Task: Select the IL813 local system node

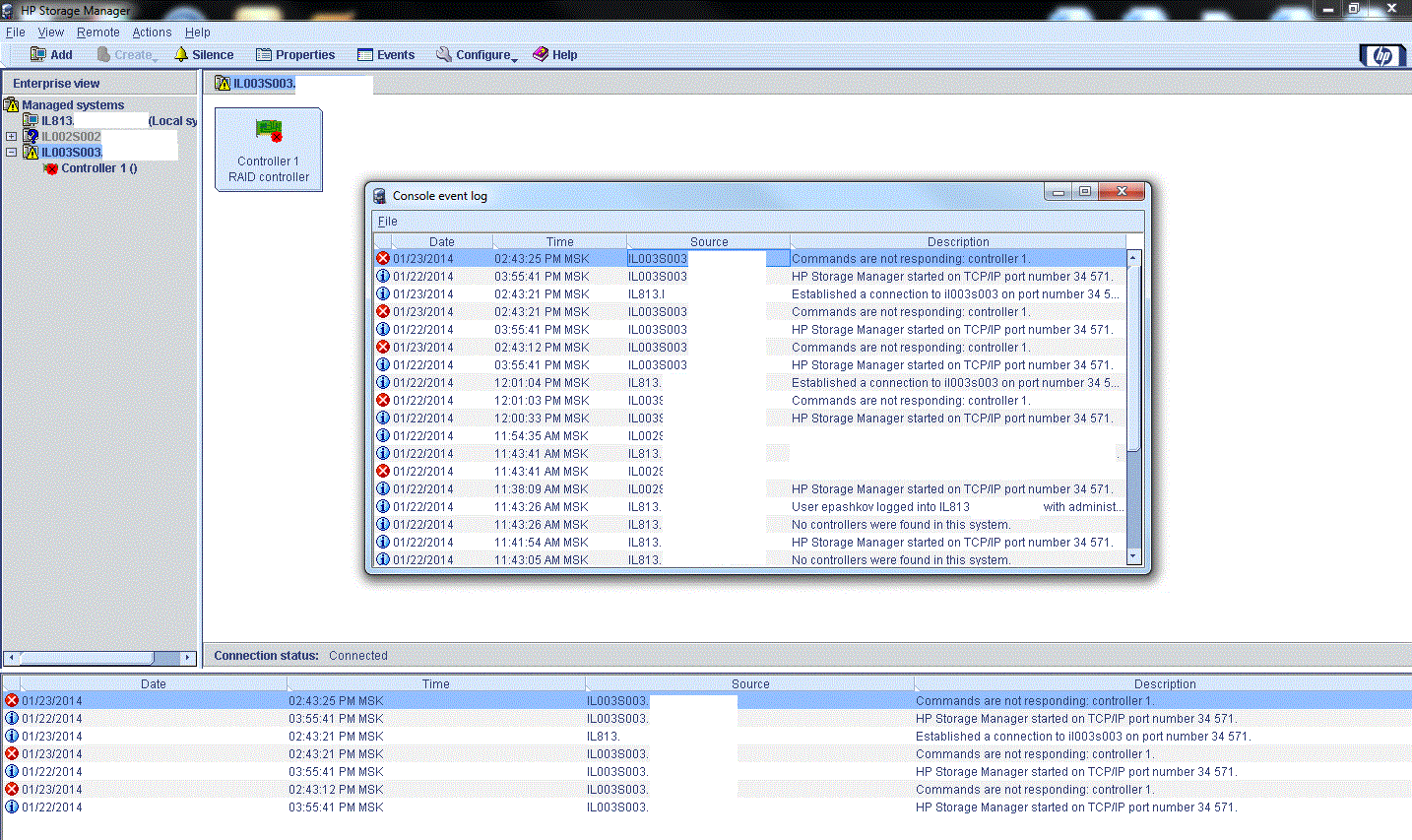Action: tap(57, 121)
